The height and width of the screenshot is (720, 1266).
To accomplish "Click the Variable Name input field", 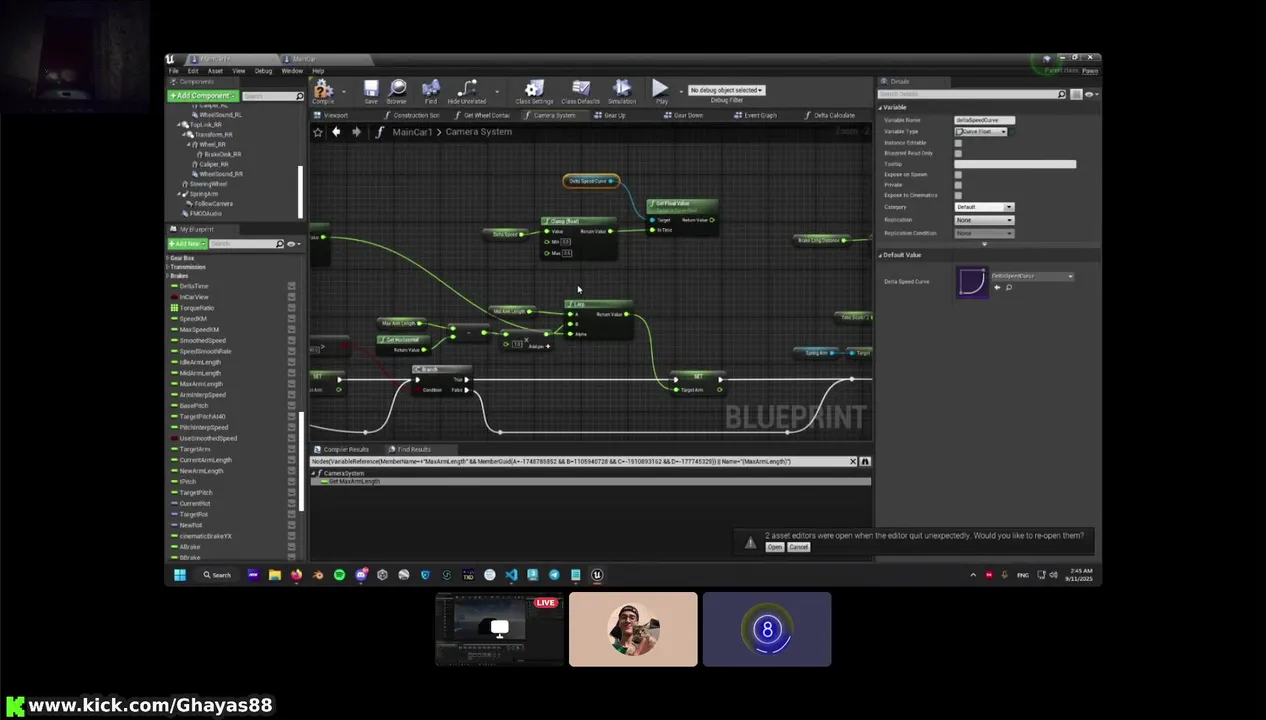I will [984, 121].
